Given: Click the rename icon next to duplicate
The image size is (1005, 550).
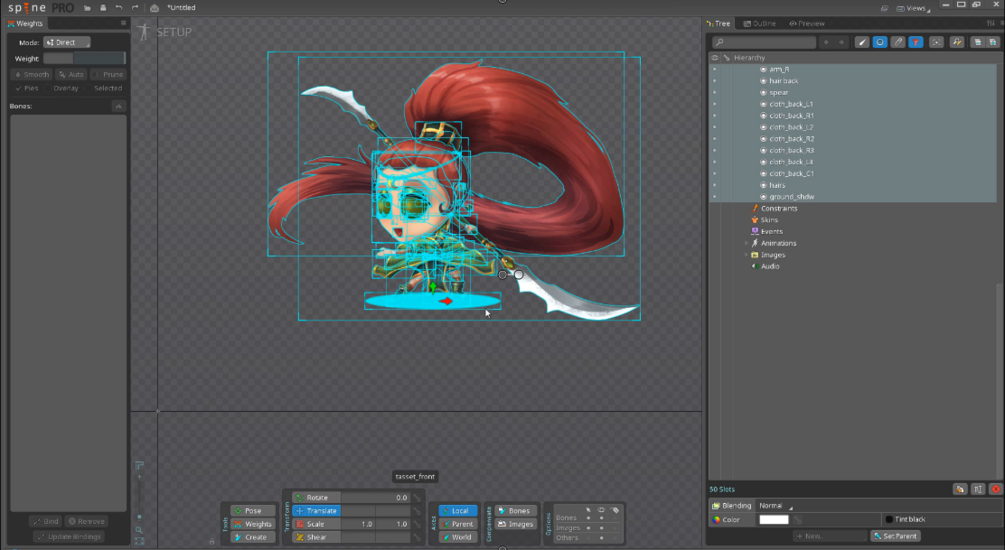Looking at the screenshot, I should [x=977, y=489].
